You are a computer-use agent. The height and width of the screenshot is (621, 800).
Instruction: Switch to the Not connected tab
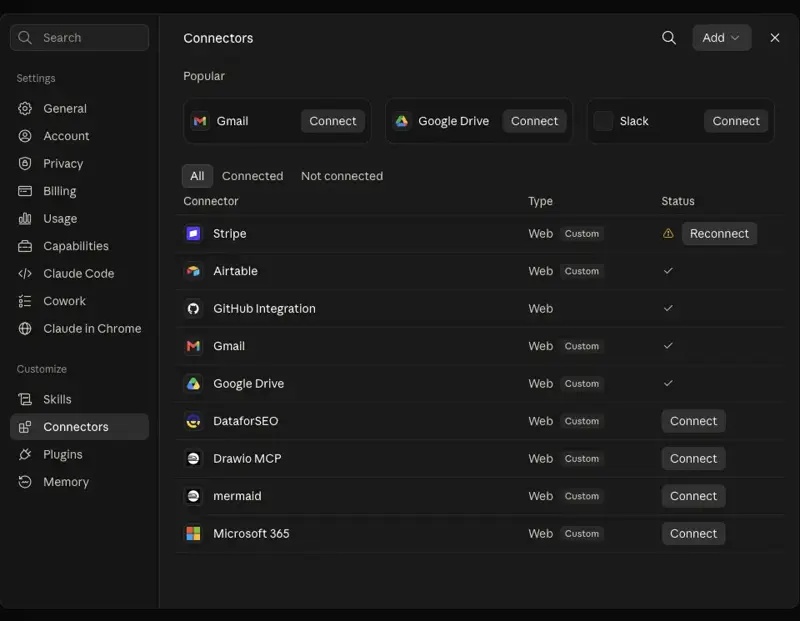click(342, 176)
